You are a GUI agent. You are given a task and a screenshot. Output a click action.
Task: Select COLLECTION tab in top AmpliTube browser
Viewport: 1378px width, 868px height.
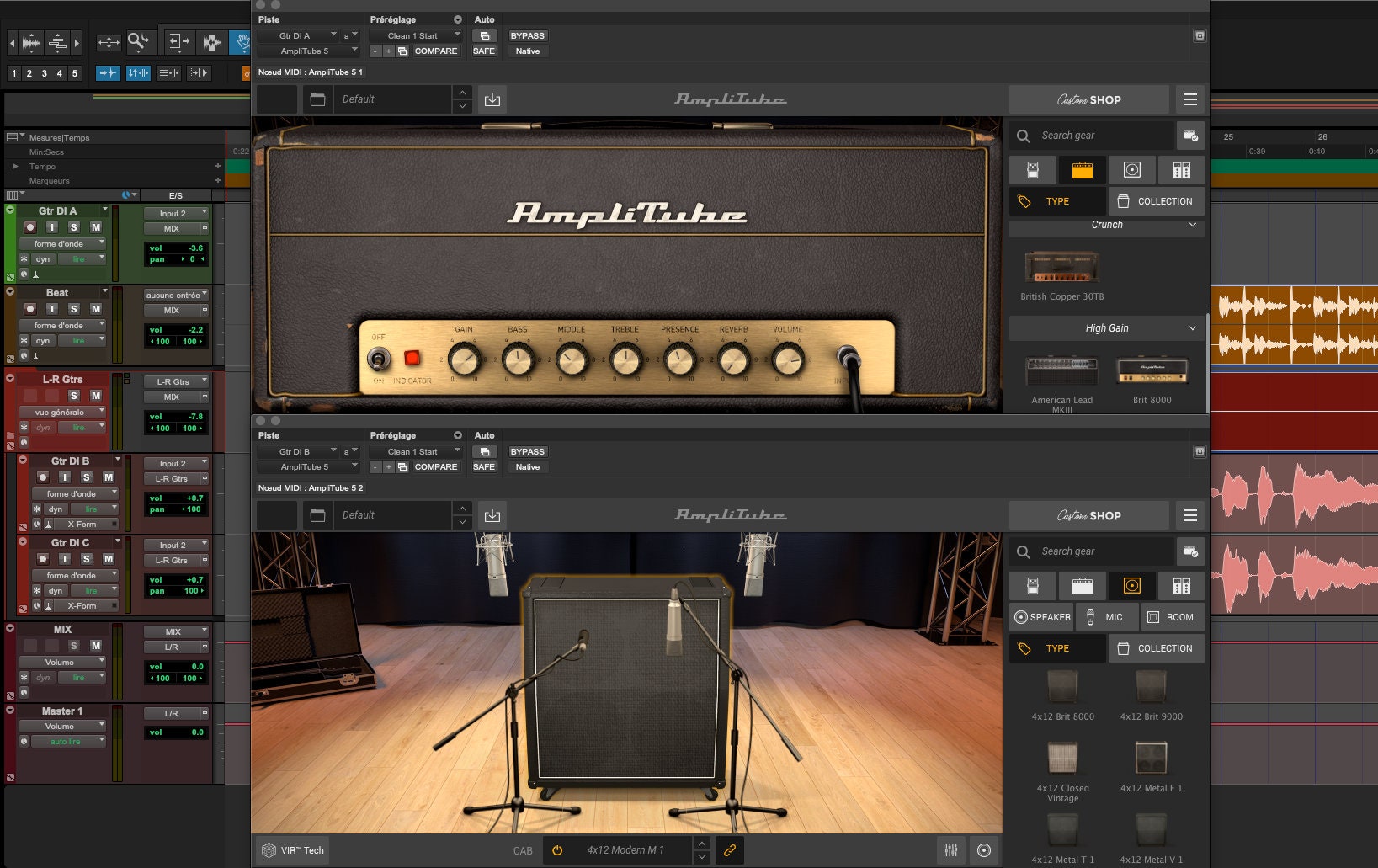pyautogui.click(x=1157, y=201)
